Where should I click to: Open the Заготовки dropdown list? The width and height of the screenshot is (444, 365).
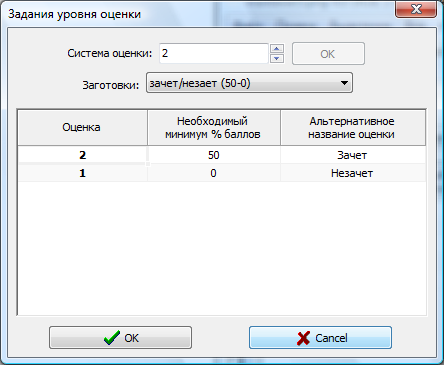[x=249, y=83]
